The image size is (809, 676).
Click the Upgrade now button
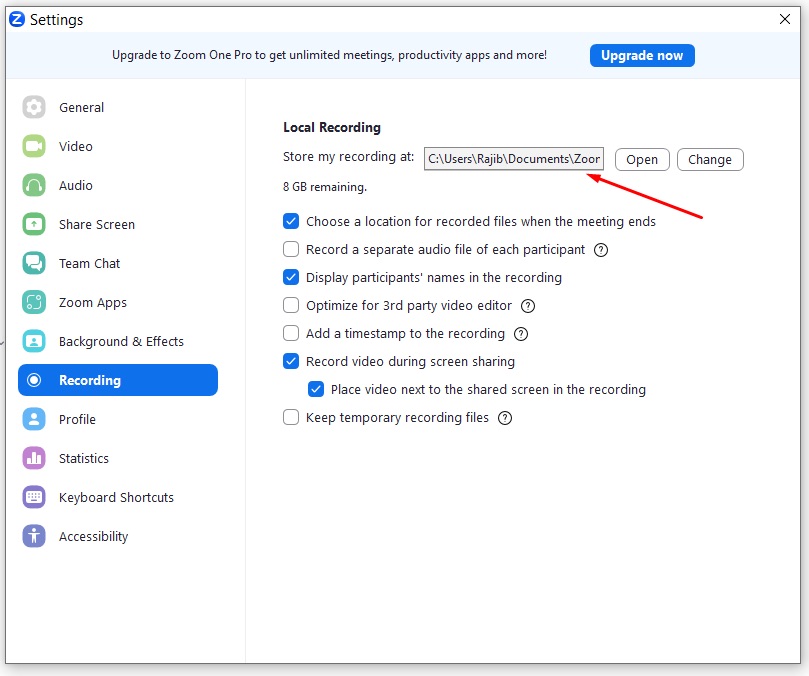click(641, 55)
